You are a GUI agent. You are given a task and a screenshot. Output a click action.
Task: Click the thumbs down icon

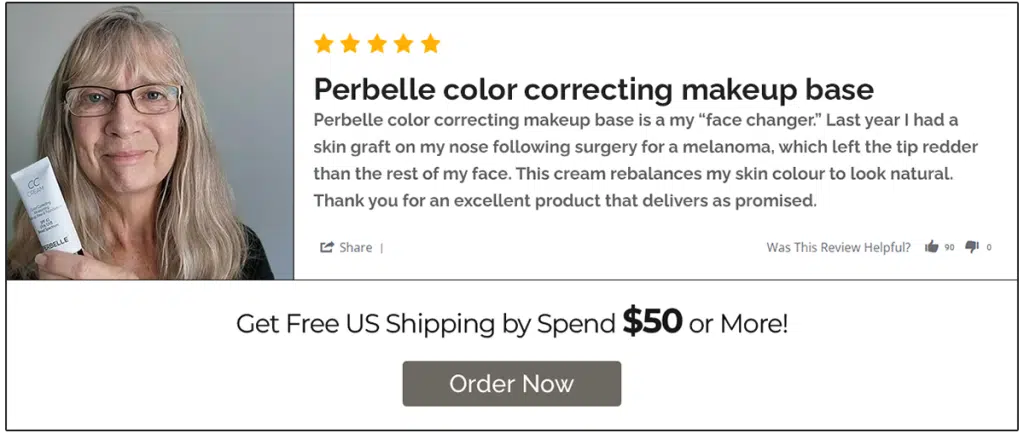[x=972, y=247]
